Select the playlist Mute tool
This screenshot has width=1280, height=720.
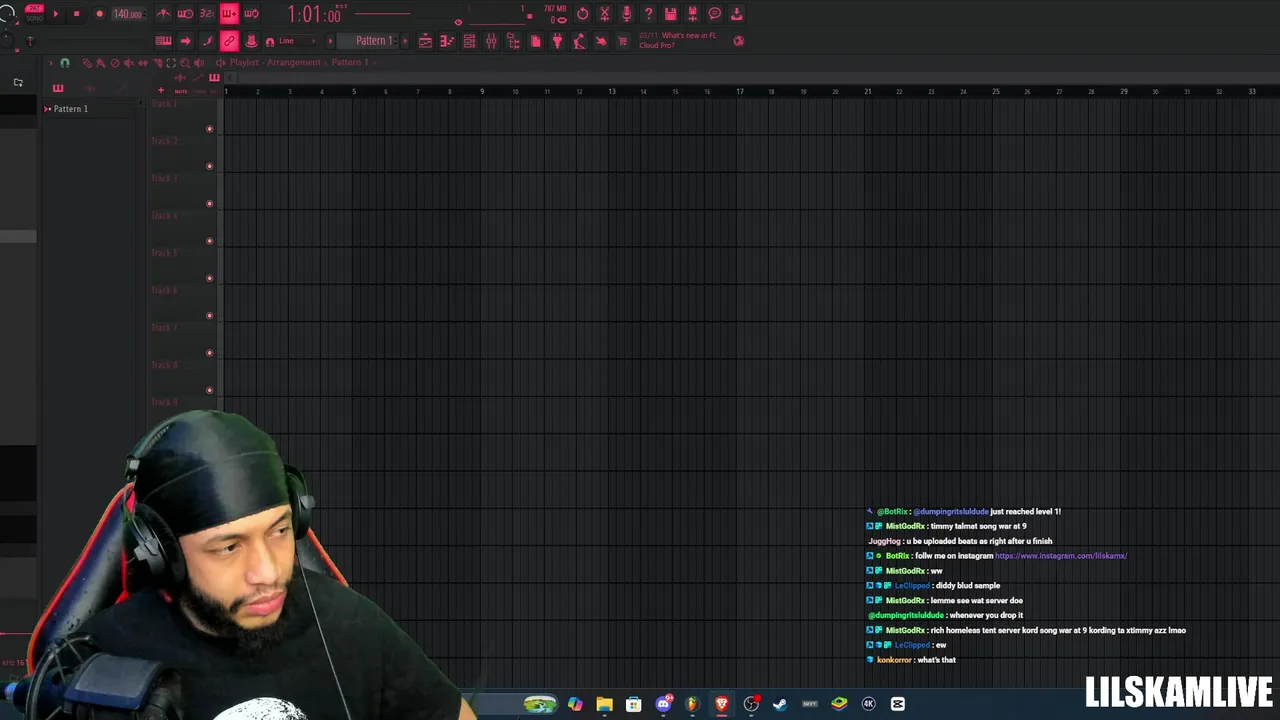[129, 63]
